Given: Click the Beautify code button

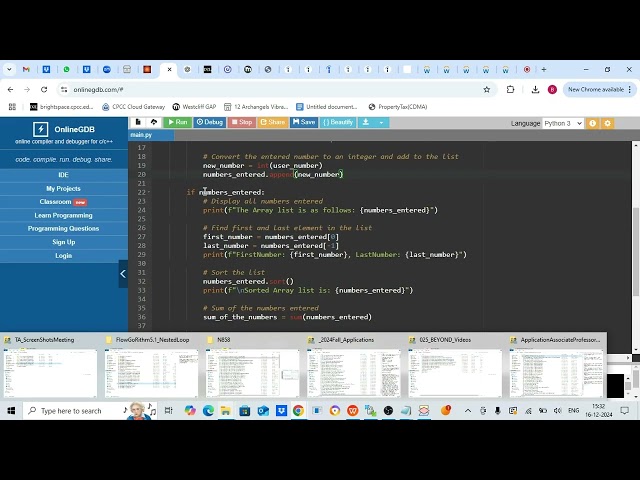Looking at the screenshot, I should pos(338,122).
